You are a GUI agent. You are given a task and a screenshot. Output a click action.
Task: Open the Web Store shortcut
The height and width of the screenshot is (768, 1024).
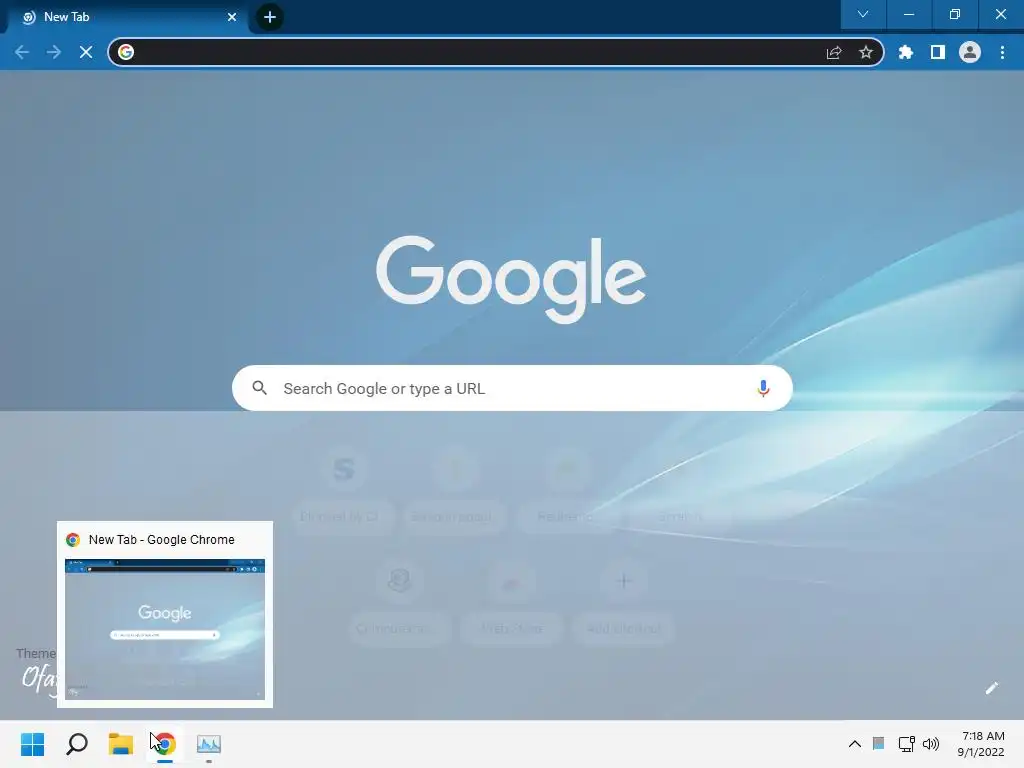tap(511, 600)
